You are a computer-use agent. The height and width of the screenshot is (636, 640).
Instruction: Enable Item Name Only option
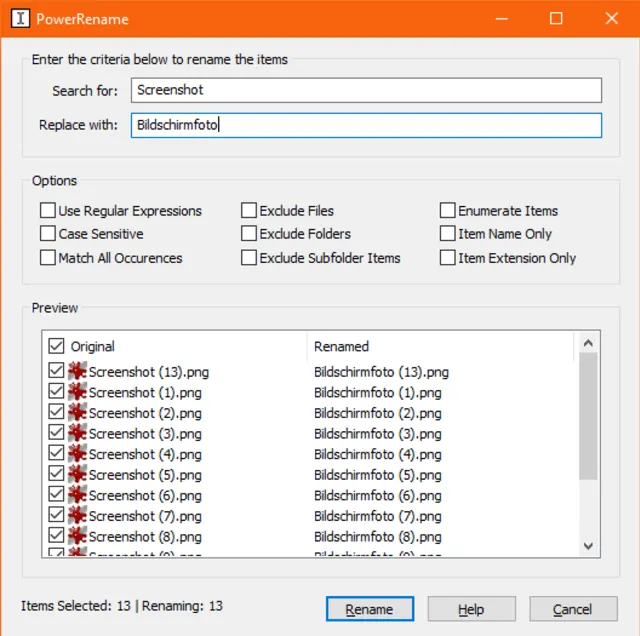pos(448,234)
